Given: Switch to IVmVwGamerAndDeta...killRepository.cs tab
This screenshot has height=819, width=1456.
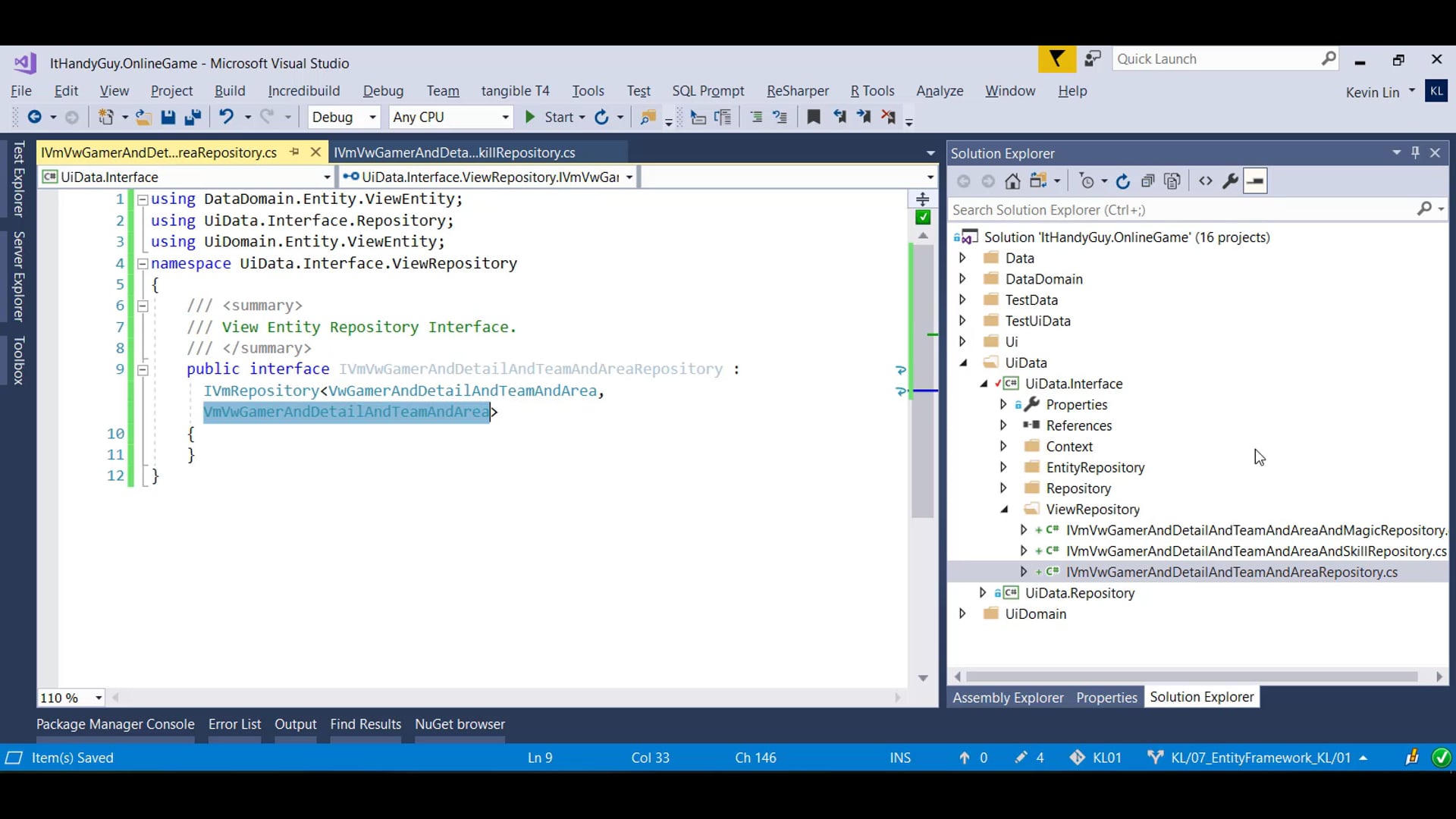Looking at the screenshot, I should (x=454, y=152).
